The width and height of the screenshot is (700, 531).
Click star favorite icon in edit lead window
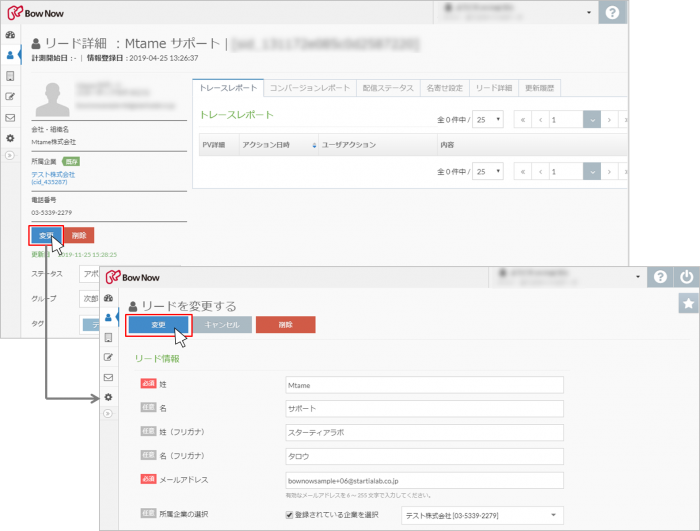(x=689, y=303)
